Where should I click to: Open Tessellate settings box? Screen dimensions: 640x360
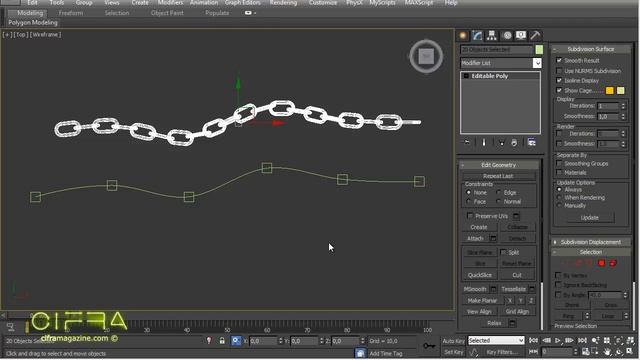point(532,289)
